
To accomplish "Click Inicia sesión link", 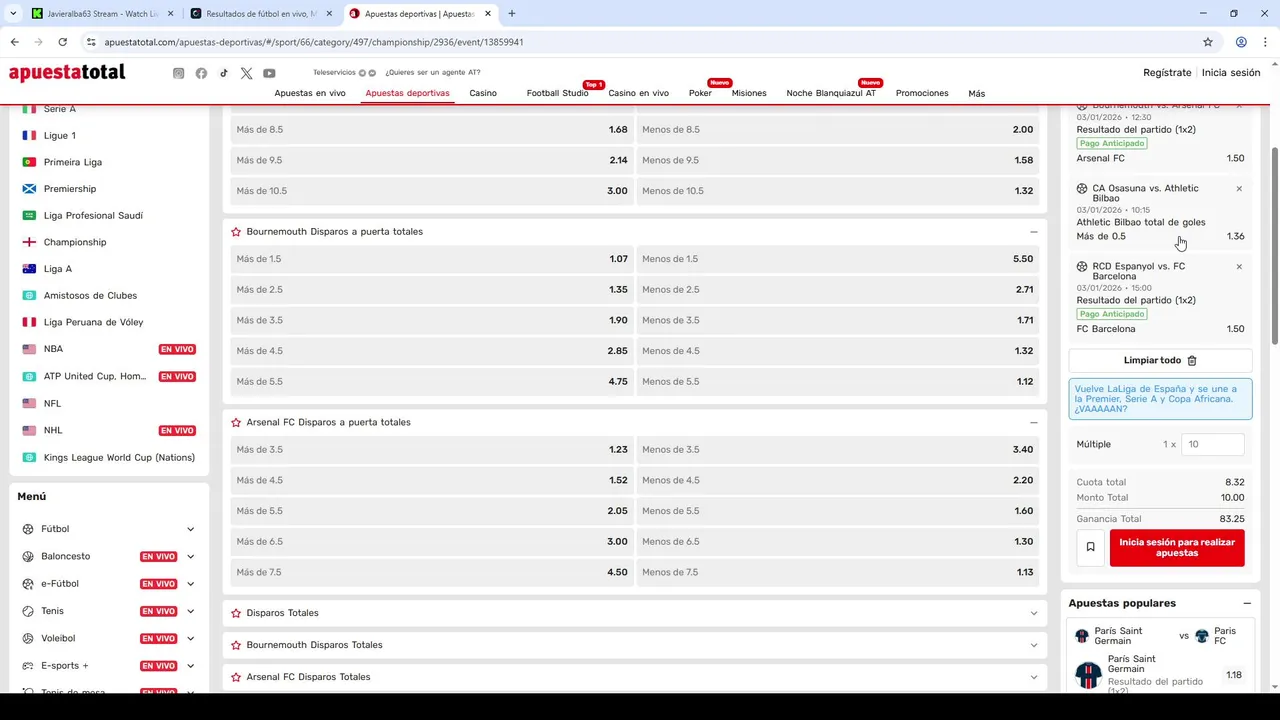I will [1231, 73].
